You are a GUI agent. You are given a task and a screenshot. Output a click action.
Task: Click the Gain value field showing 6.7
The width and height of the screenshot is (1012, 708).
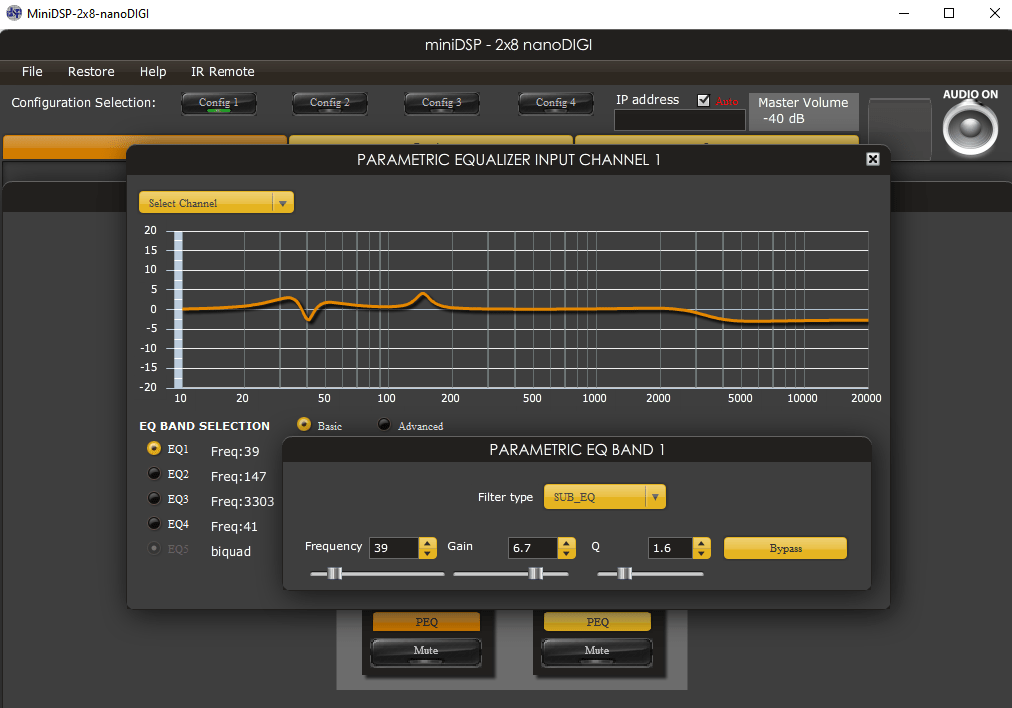coord(533,548)
